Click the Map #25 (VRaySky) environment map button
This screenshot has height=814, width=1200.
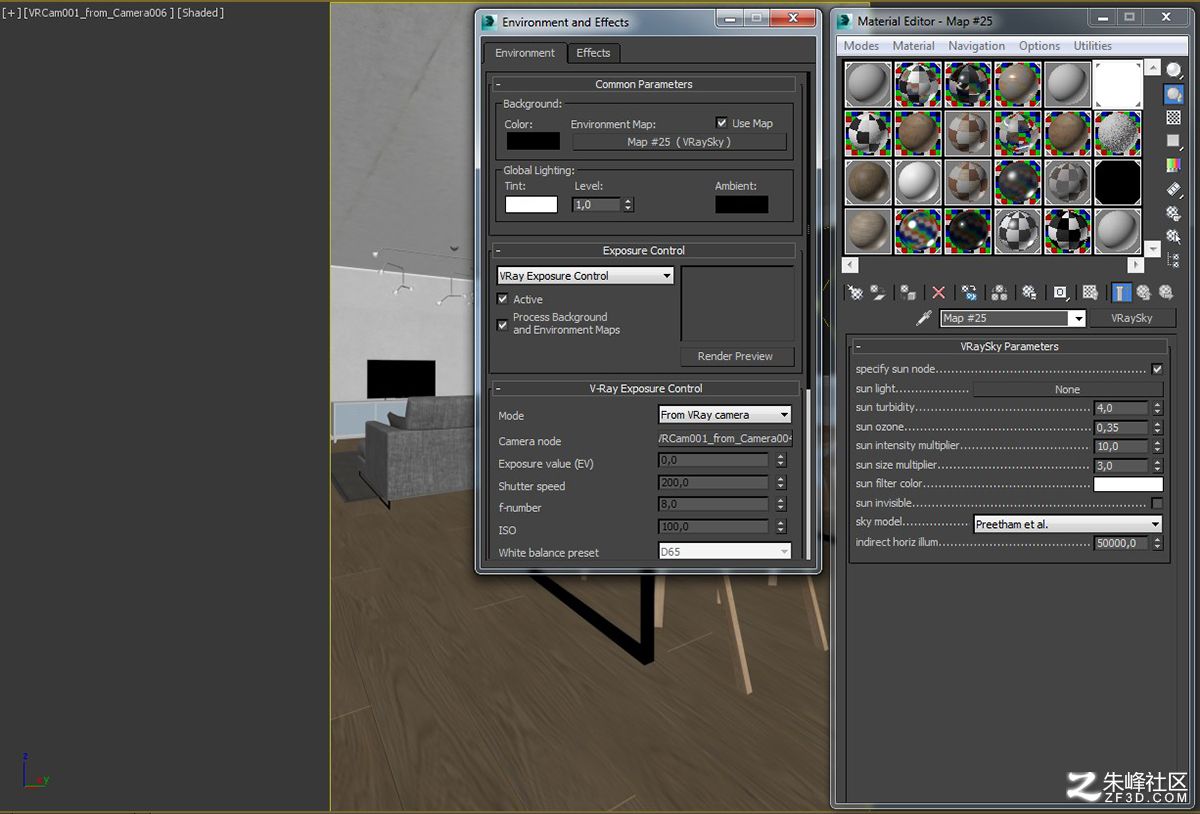679,142
